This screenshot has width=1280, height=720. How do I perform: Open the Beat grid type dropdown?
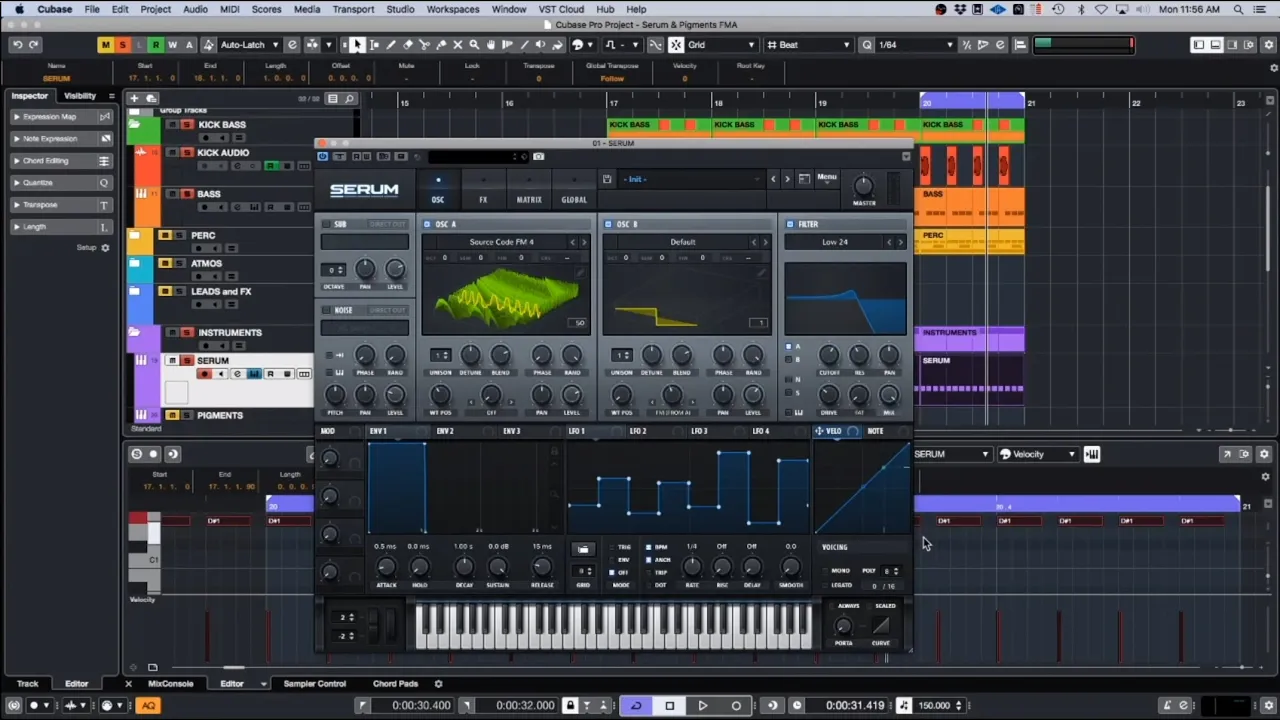point(808,45)
